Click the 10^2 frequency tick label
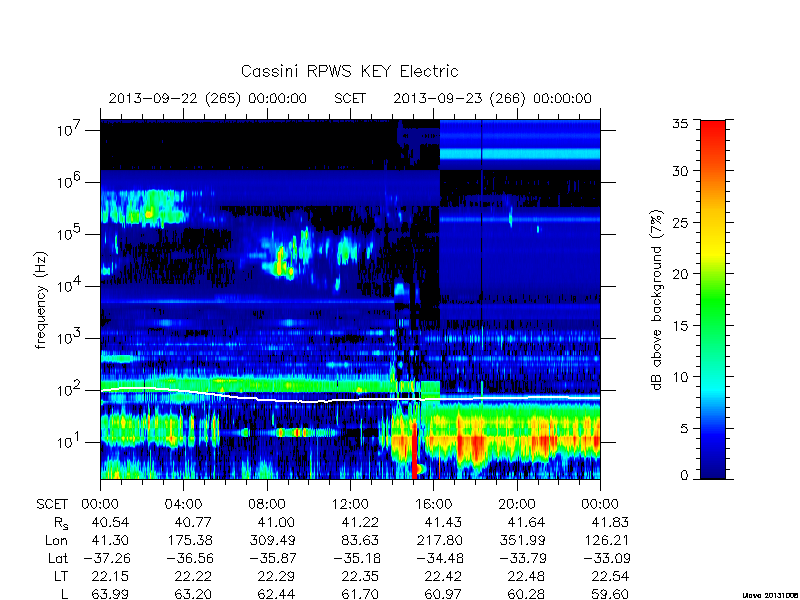Screen dimensions: 800x600 [x=70, y=389]
